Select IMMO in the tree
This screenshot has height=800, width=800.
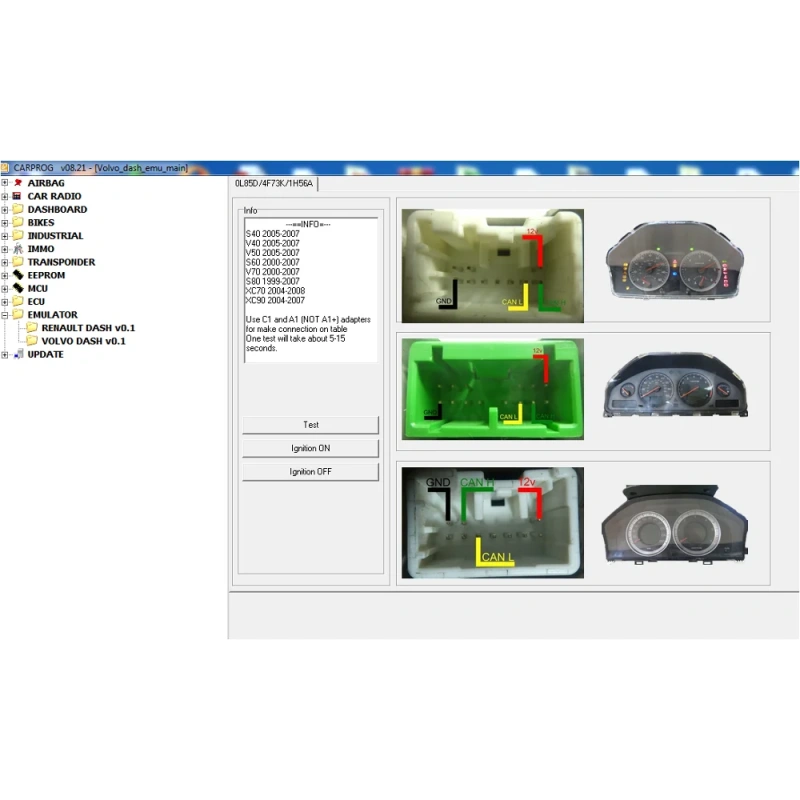pyautogui.click(x=41, y=249)
